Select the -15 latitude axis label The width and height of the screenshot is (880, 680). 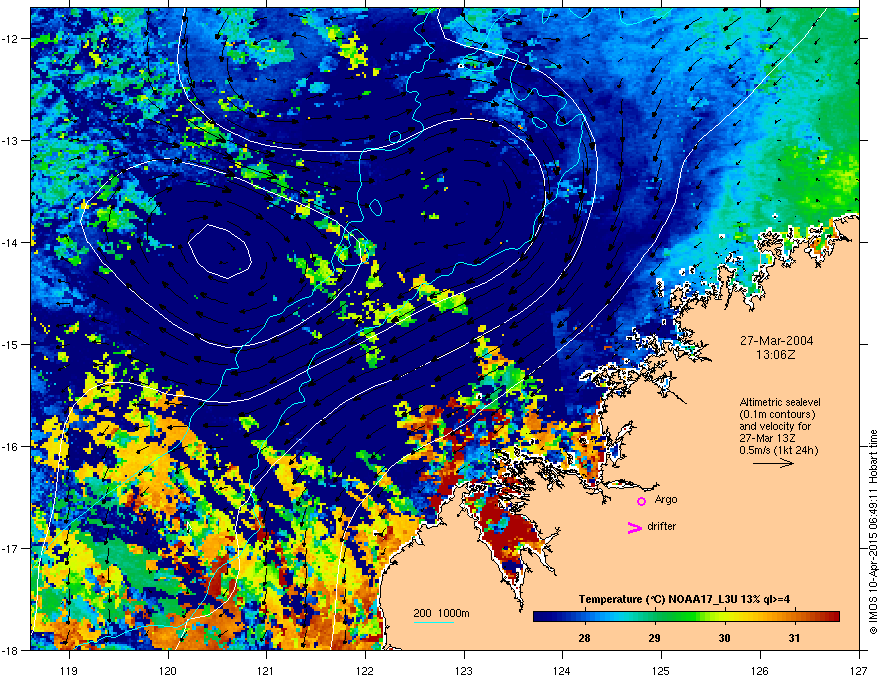(x=11, y=344)
